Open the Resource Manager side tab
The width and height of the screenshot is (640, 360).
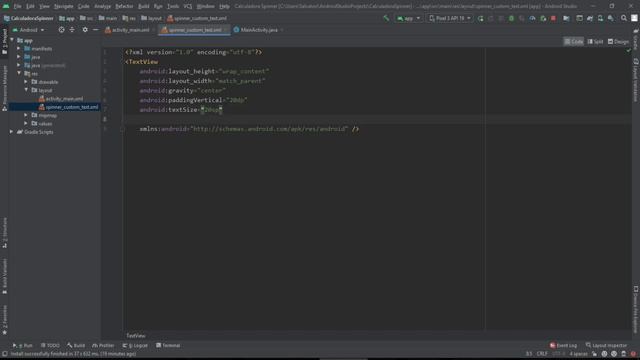[x=4, y=88]
